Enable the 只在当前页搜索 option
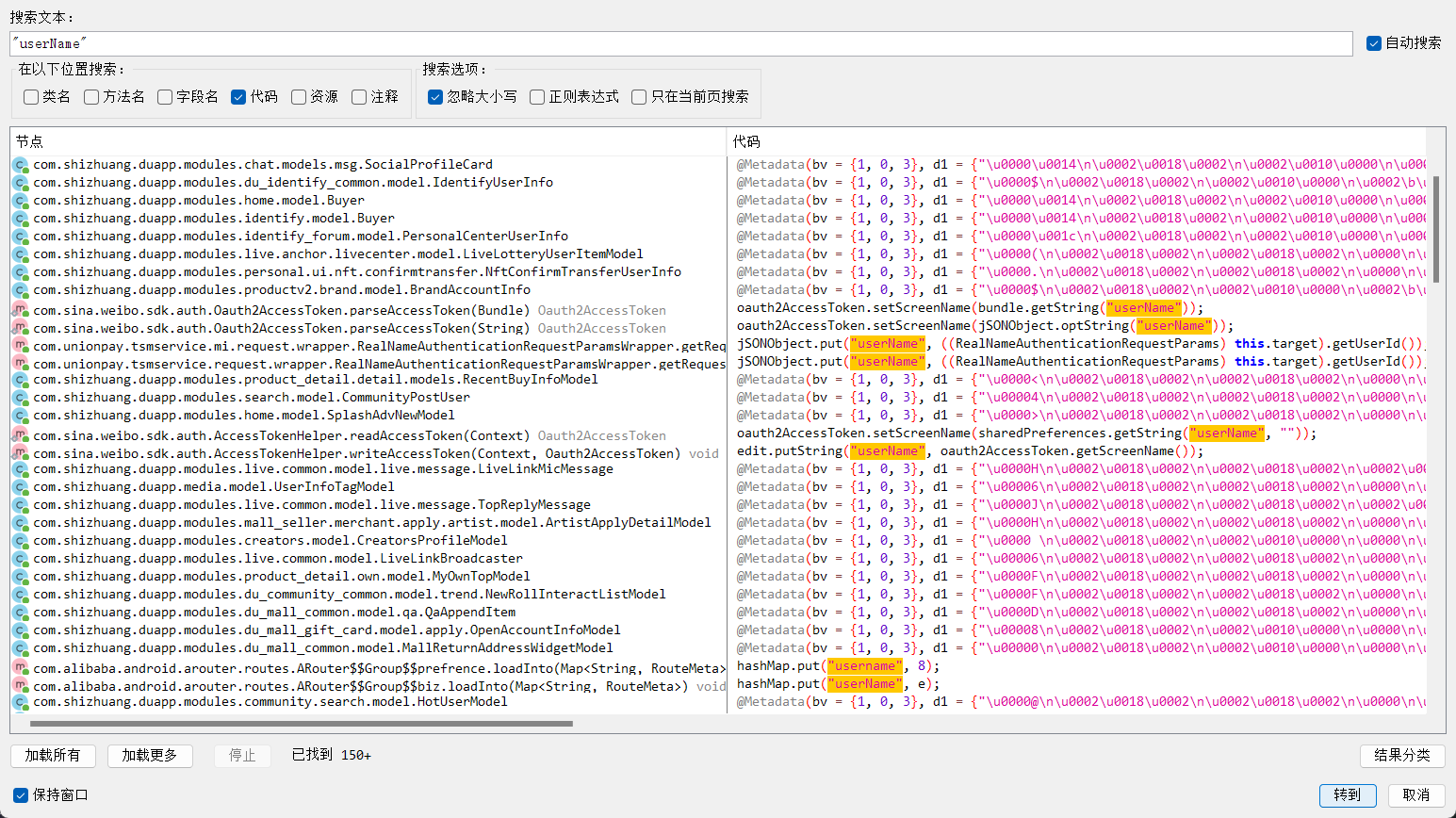 click(639, 97)
